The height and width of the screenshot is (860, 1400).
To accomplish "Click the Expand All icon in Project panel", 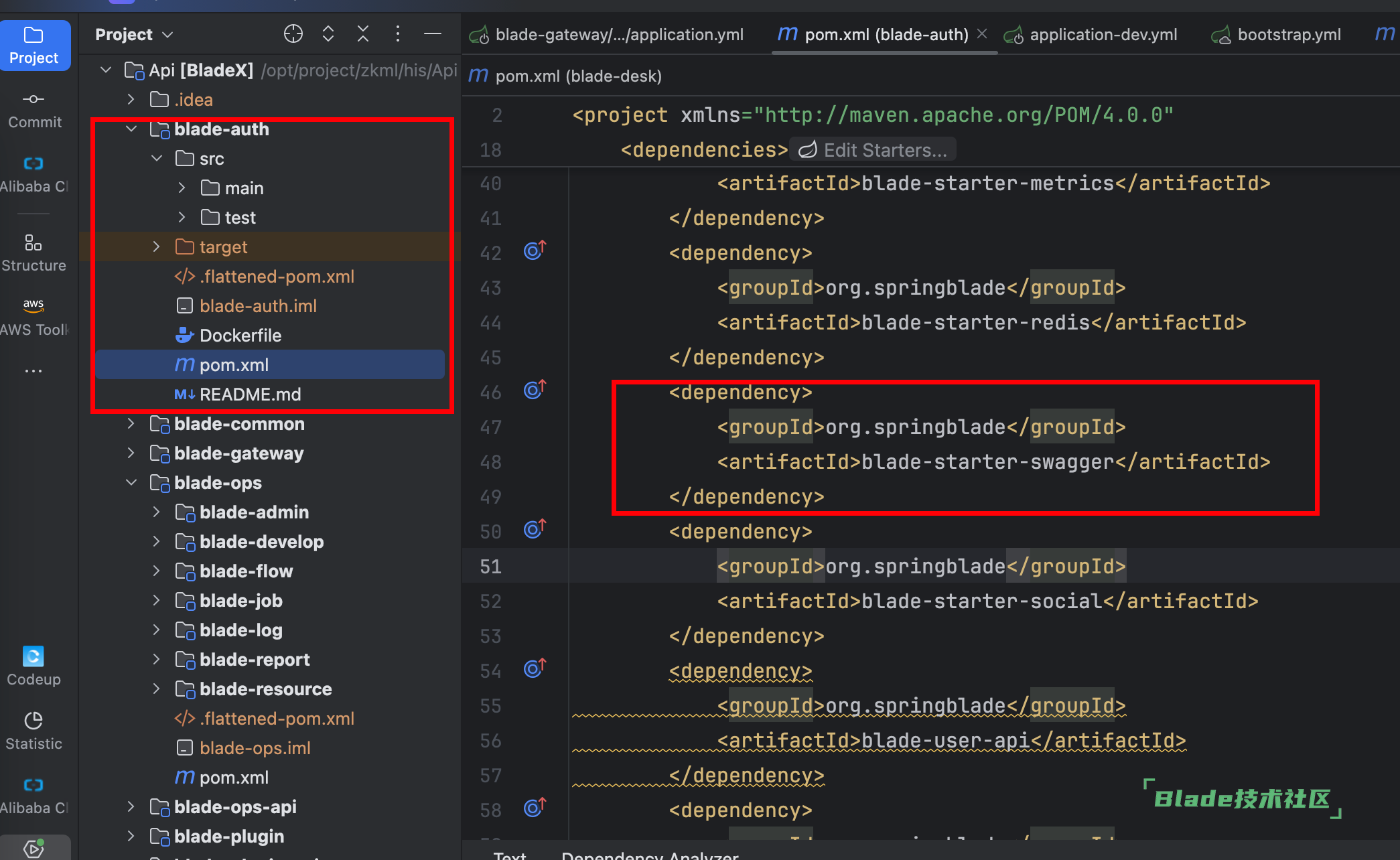I will 328,33.
